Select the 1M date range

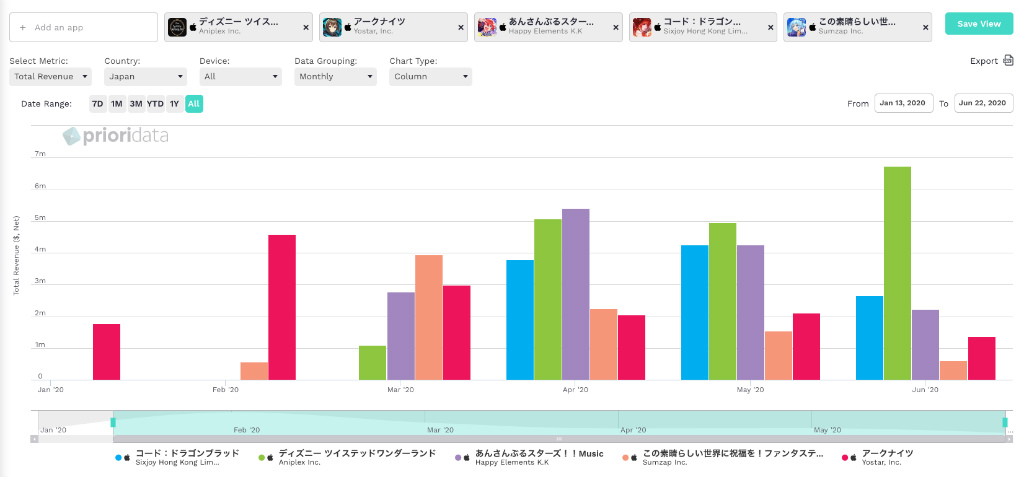117,104
